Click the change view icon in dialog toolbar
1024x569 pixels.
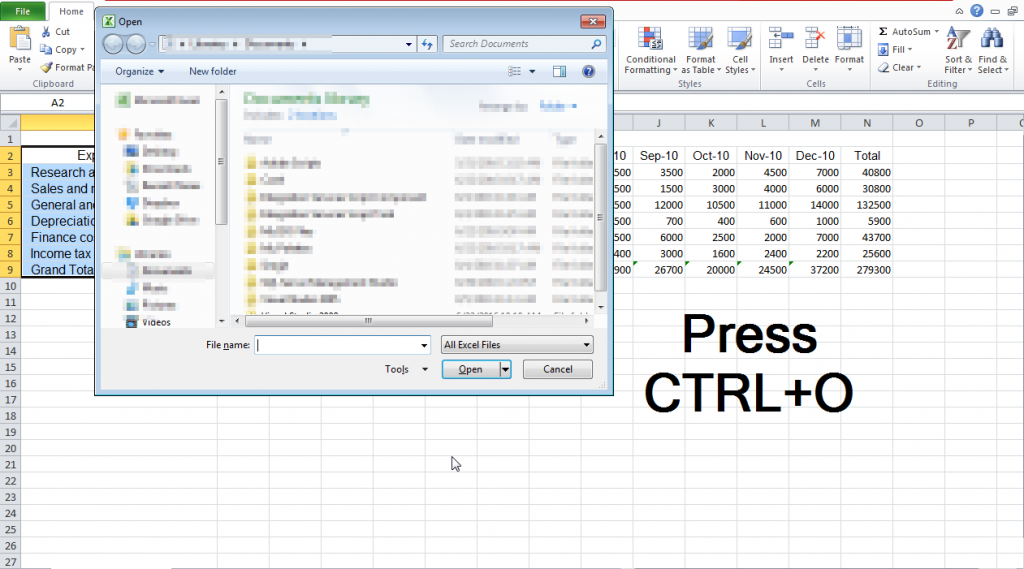pos(515,71)
